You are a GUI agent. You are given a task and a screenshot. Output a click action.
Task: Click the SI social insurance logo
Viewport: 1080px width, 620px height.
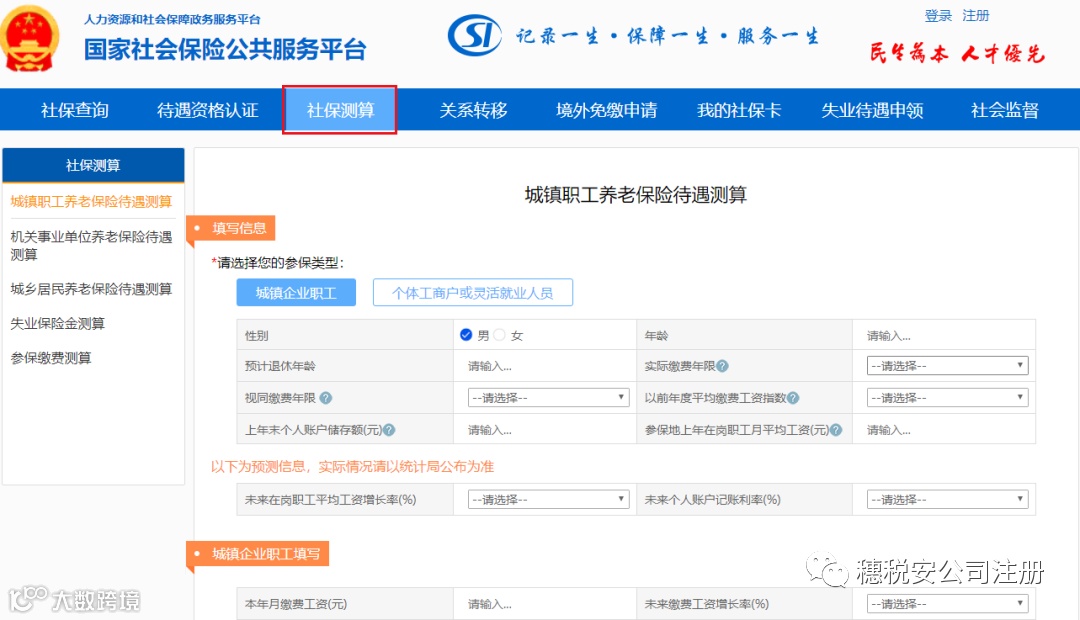point(475,35)
